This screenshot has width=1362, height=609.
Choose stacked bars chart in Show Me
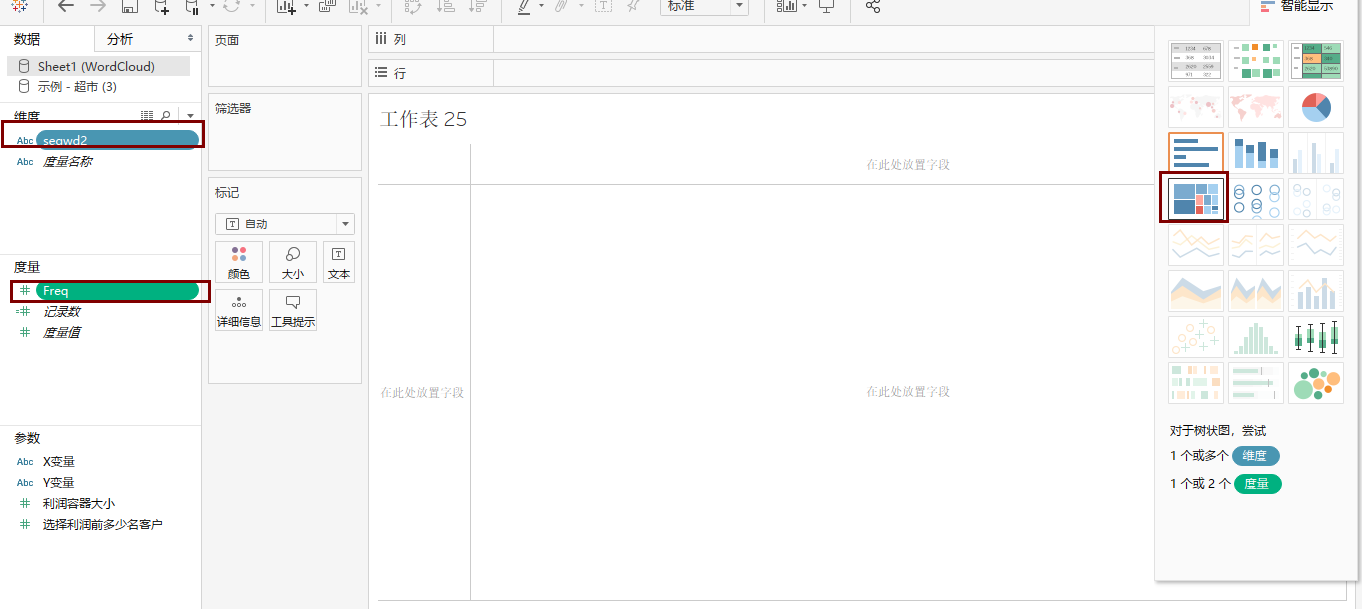(1256, 152)
